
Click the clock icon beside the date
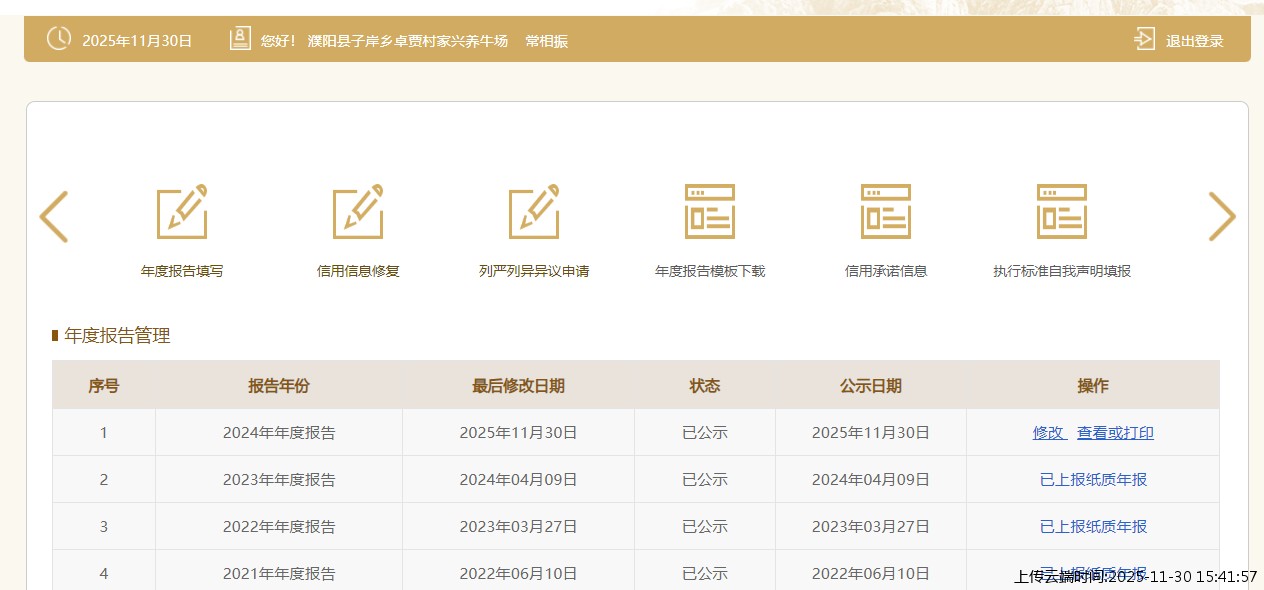point(59,39)
